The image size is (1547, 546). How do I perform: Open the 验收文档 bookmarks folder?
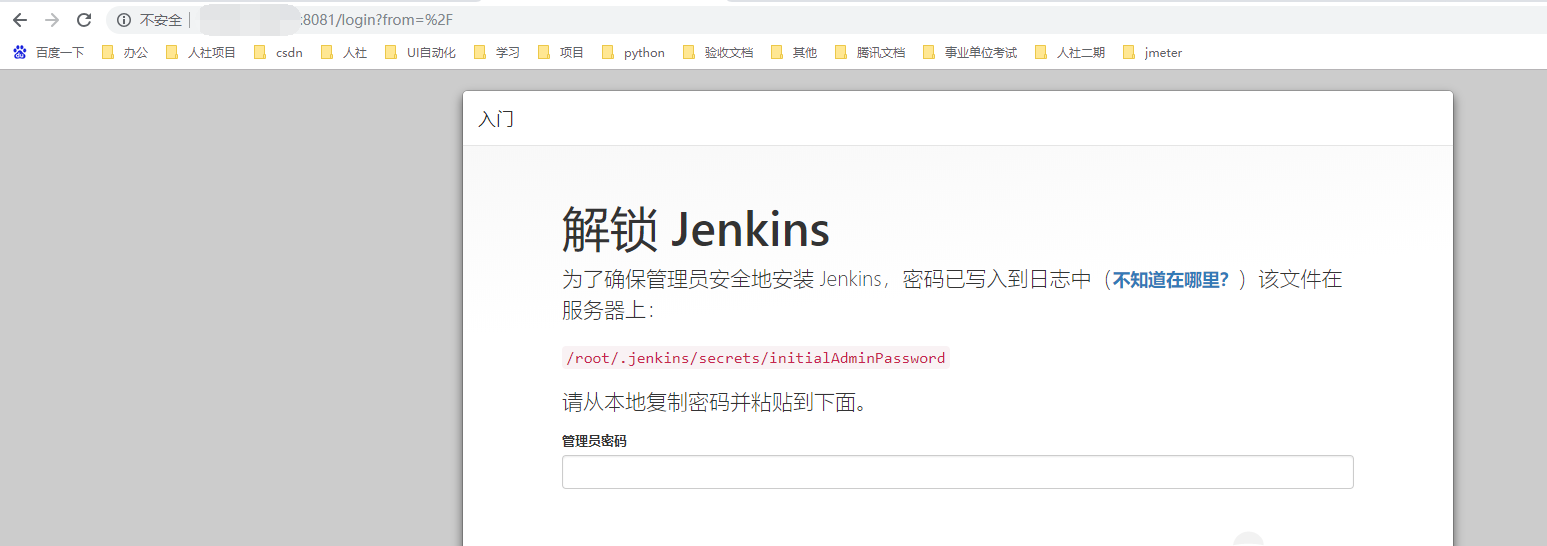point(717,53)
